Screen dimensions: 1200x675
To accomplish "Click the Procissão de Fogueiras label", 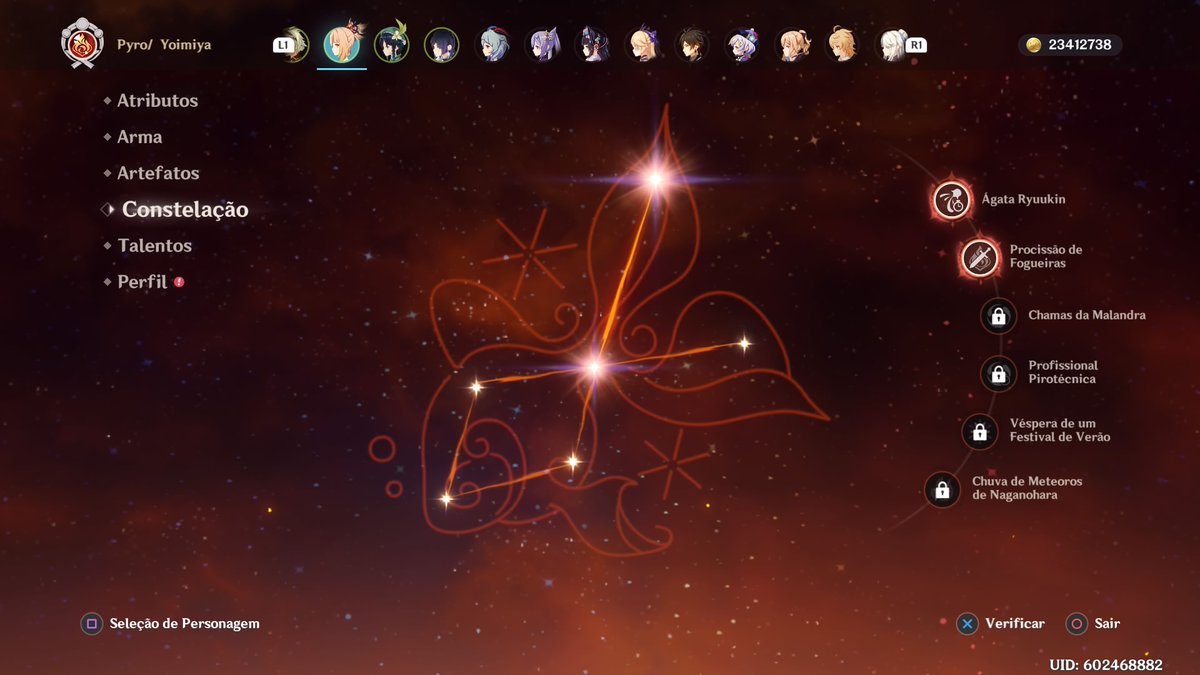I will pos(1046,256).
